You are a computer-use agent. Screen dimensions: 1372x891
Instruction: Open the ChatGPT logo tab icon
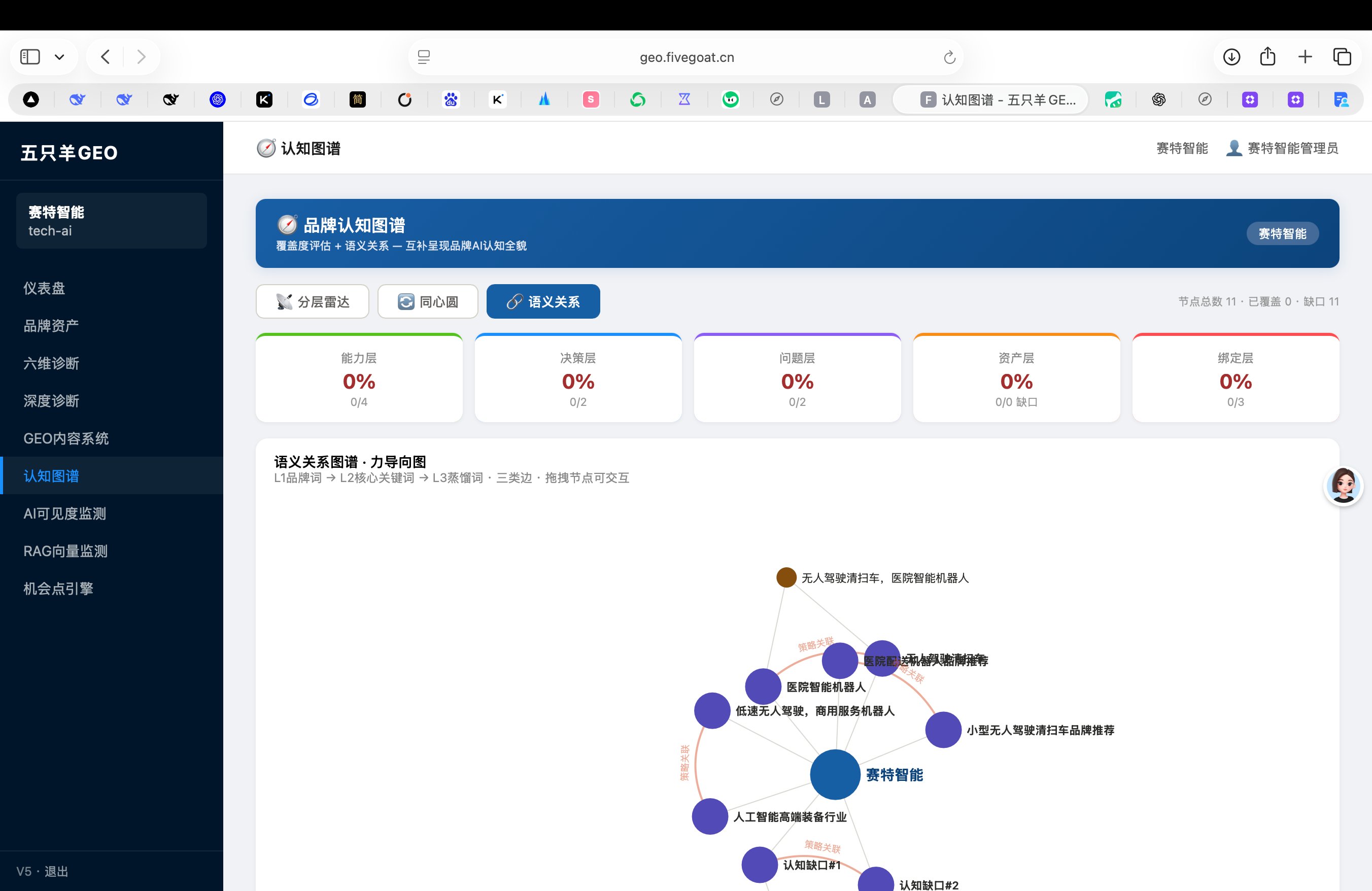pos(1159,99)
